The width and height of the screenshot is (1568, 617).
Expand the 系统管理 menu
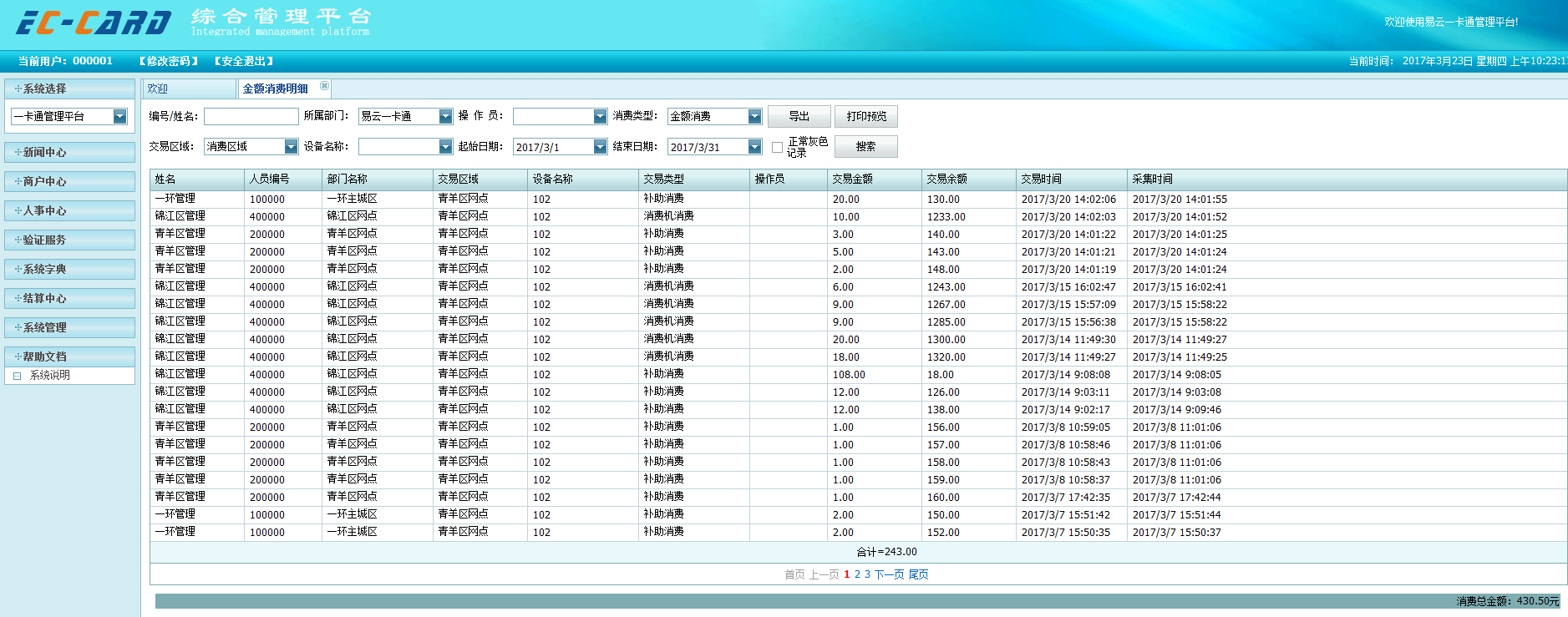[x=69, y=327]
